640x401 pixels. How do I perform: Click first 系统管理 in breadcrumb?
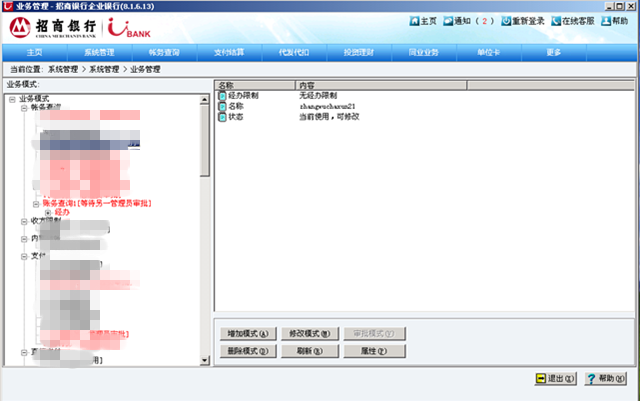coord(63,69)
